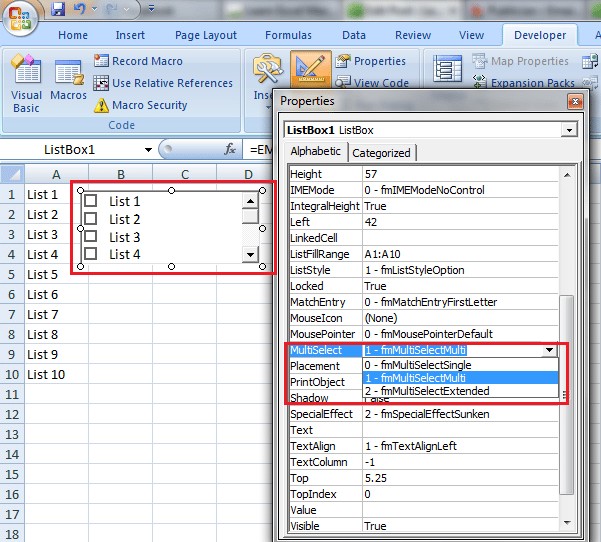Image resolution: width=601 pixels, height=542 pixels.
Task: Select column B header
Action: click(x=121, y=174)
